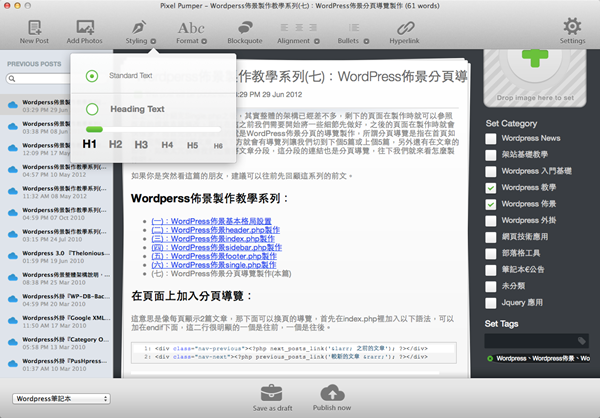Click the Bullets list icon
Viewport: 600px width, 418px height.
click(354, 28)
